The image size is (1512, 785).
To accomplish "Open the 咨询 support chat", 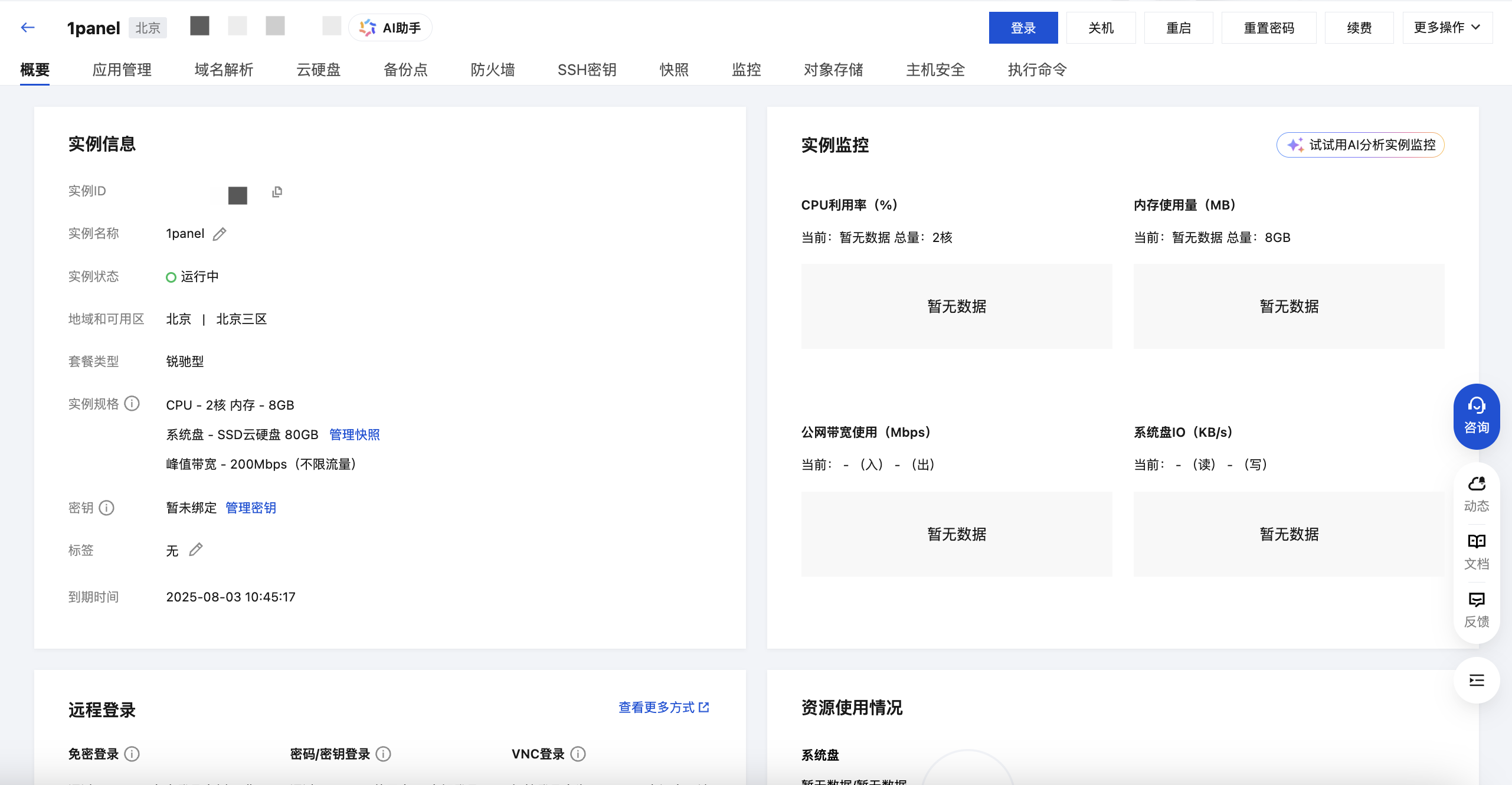I will 1477,417.
